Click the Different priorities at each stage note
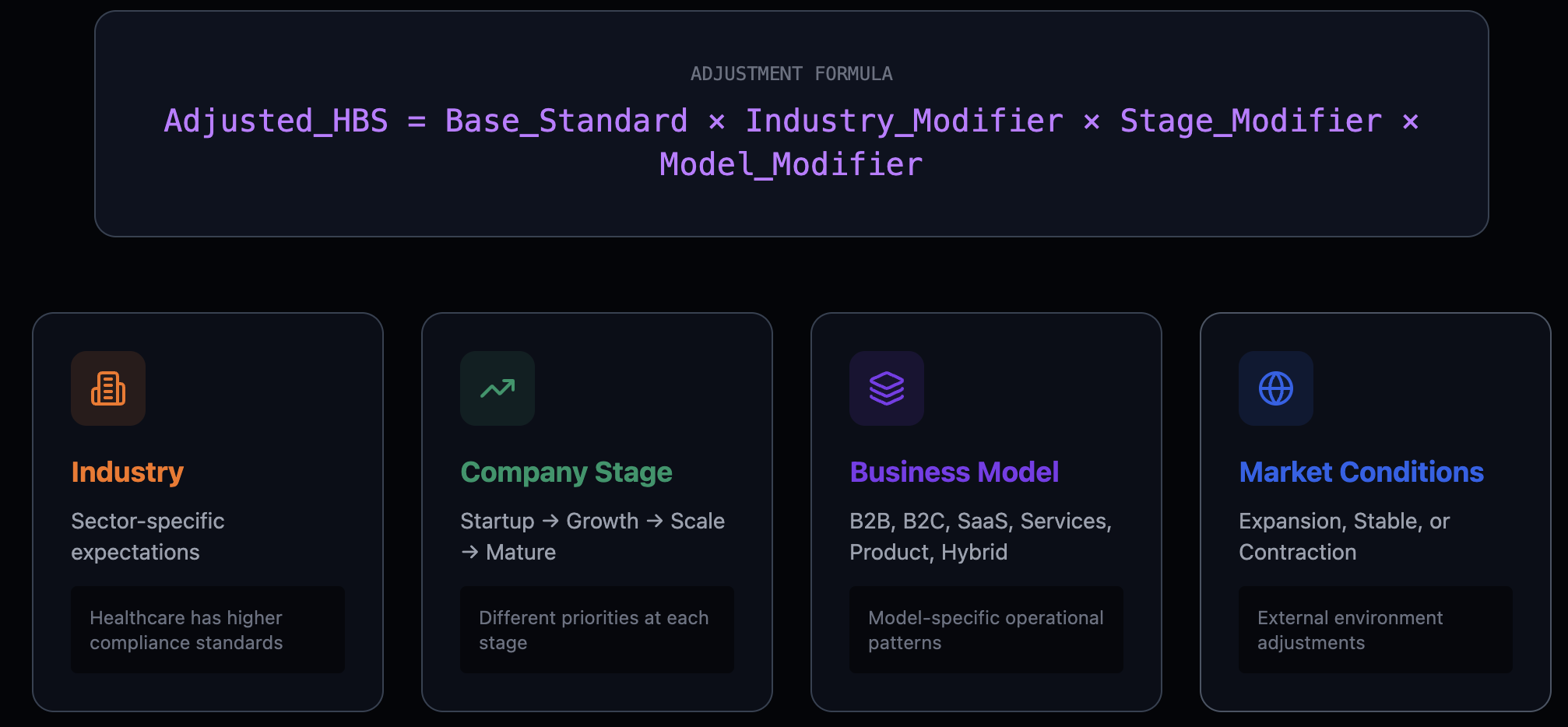The height and width of the screenshot is (727, 1568). (593, 630)
